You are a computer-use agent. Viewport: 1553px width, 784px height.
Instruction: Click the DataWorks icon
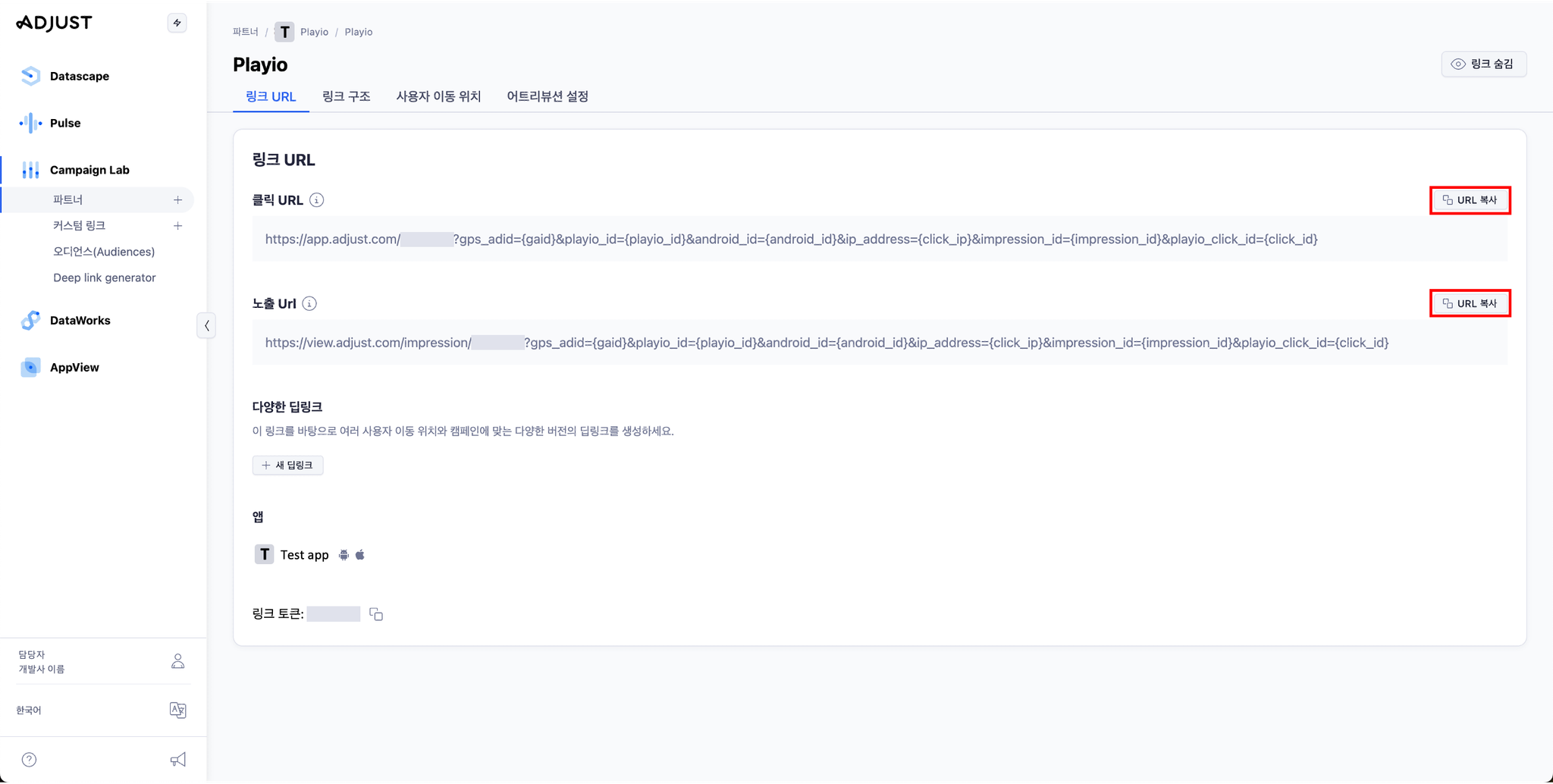pos(30,320)
